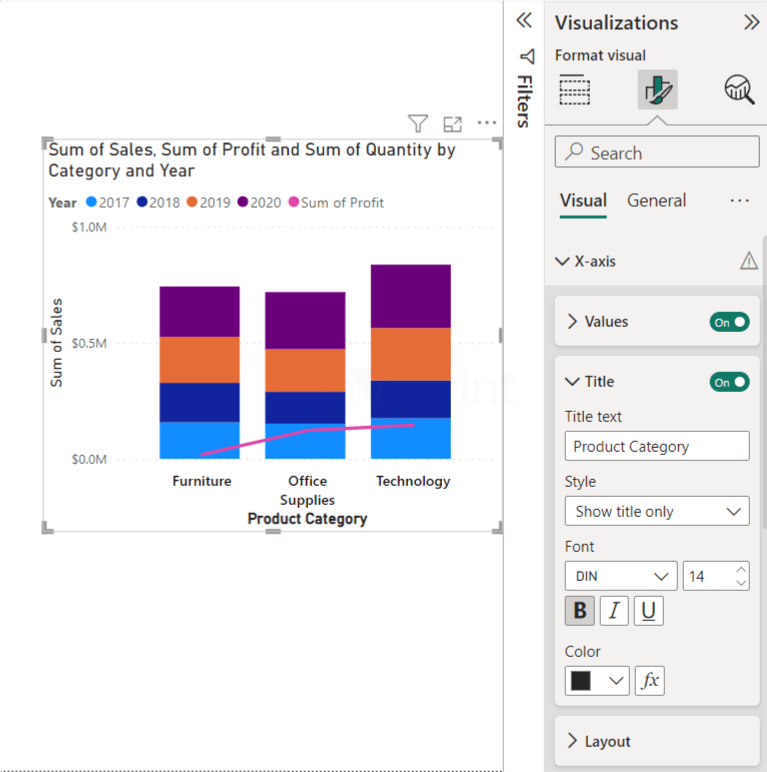Select the Office Supplies 2018 dark blue segment
767x772 pixels.
(305, 408)
